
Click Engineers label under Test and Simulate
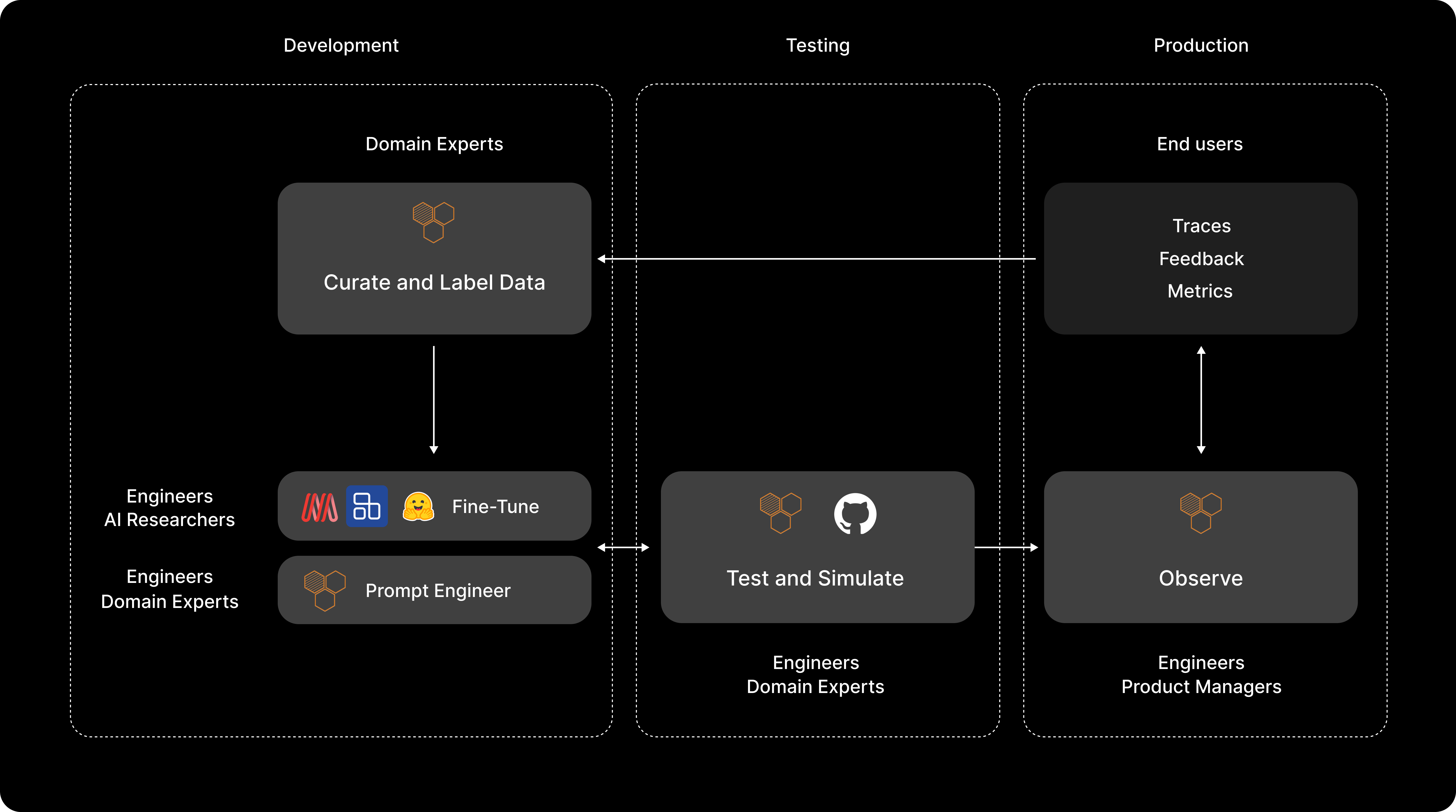coord(816,663)
